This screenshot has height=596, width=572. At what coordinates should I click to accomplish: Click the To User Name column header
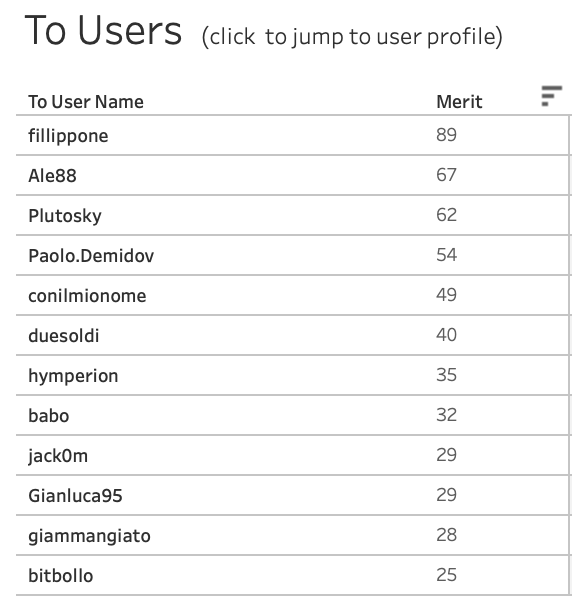click(x=86, y=102)
